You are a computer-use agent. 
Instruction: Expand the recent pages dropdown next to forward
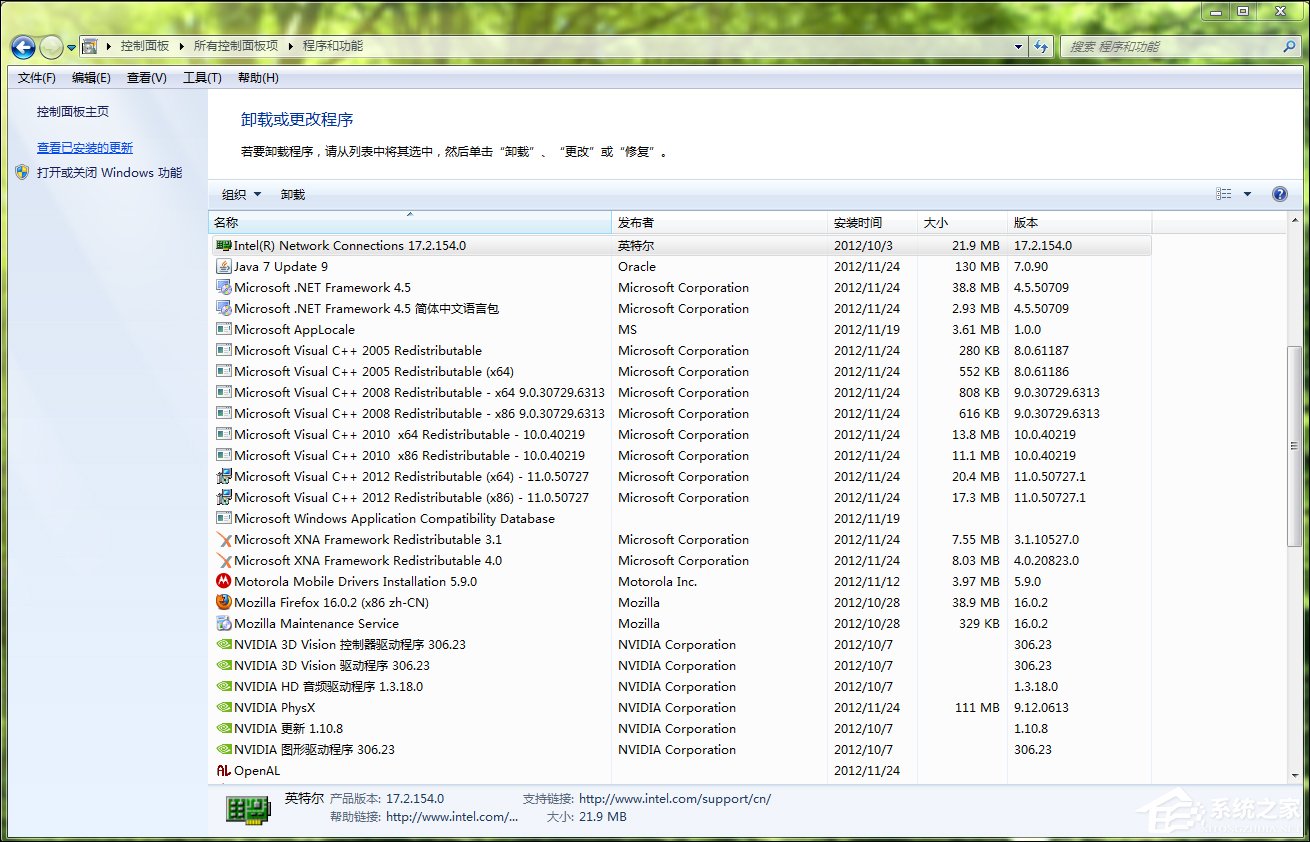(x=71, y=47)
